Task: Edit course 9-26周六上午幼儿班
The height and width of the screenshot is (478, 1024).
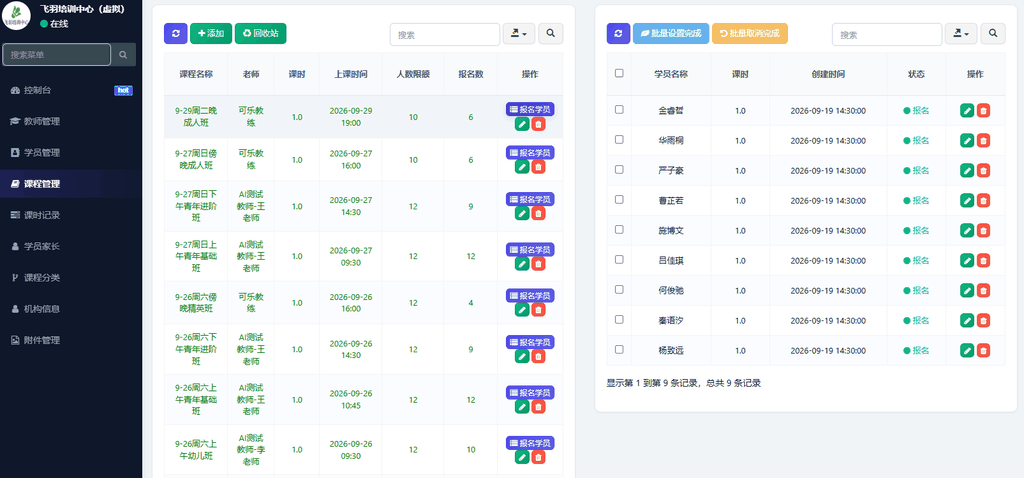Action: click(522, 457)
